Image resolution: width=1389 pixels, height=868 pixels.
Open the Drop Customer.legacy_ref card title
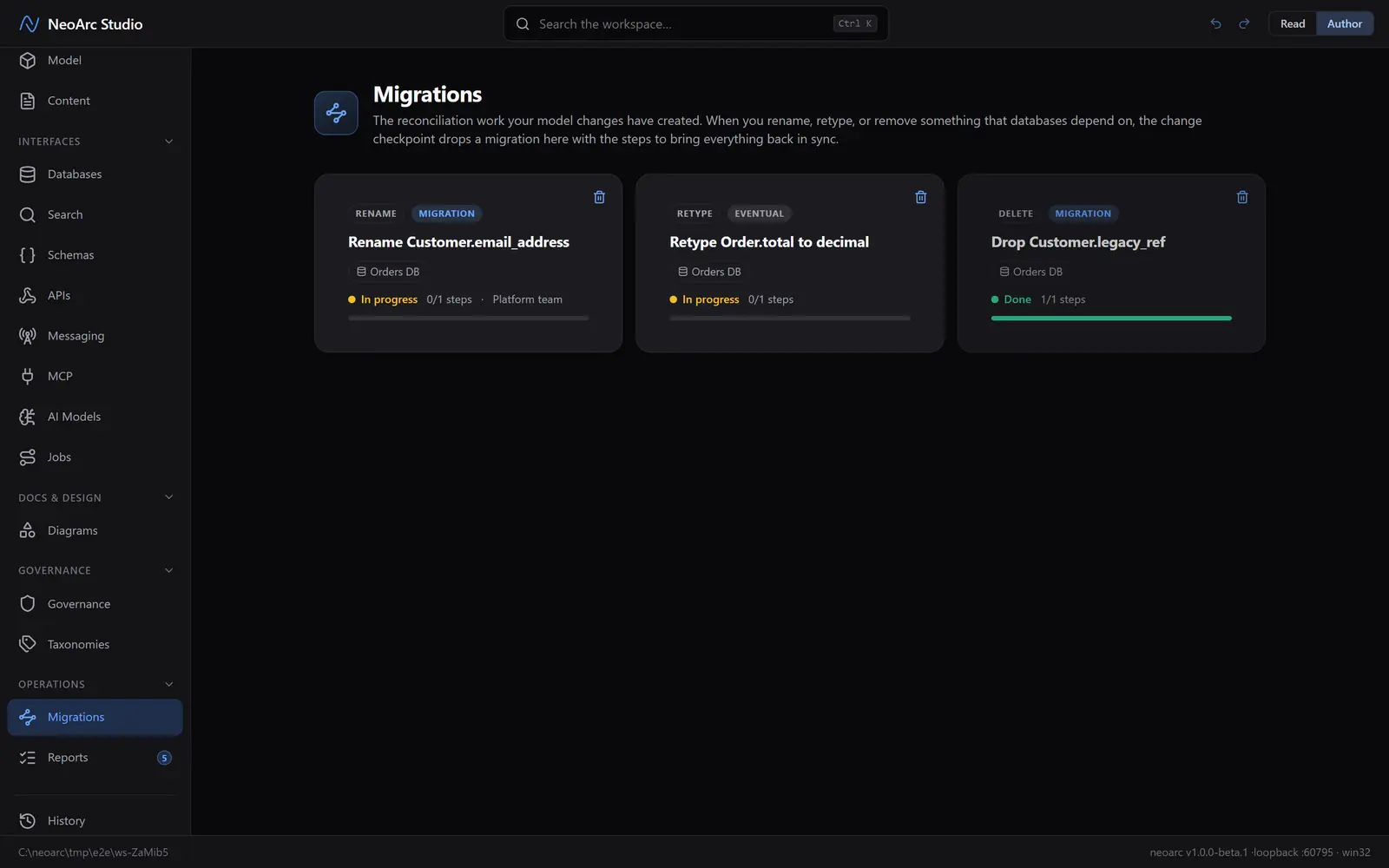(x=1078, y=242)
